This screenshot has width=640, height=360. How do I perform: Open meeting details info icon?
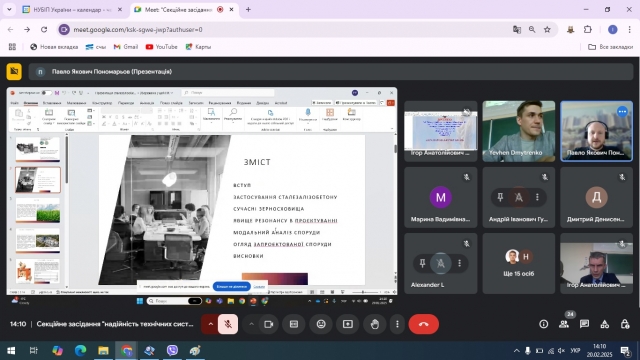tap(544, 324)
